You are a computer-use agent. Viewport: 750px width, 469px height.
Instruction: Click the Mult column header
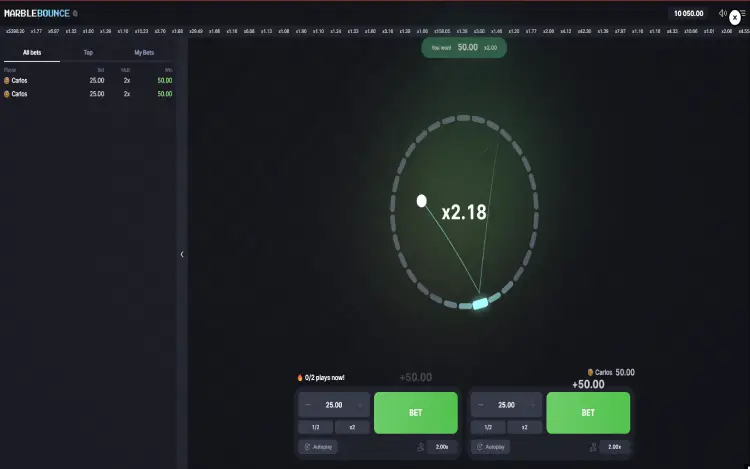pyautogui.click(x=126, y=70)
